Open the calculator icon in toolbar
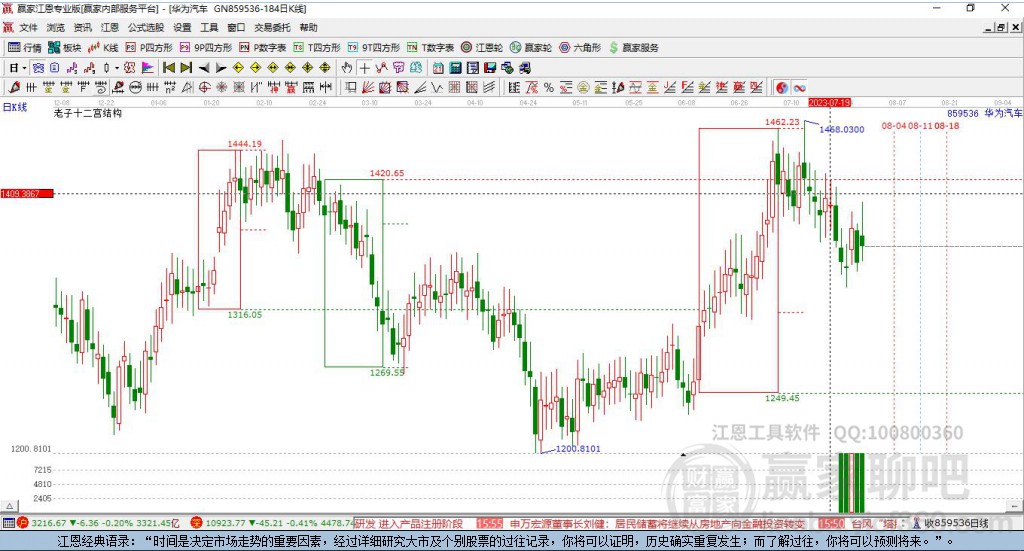This screenshot has width=1024, height=551. (455, 68)
